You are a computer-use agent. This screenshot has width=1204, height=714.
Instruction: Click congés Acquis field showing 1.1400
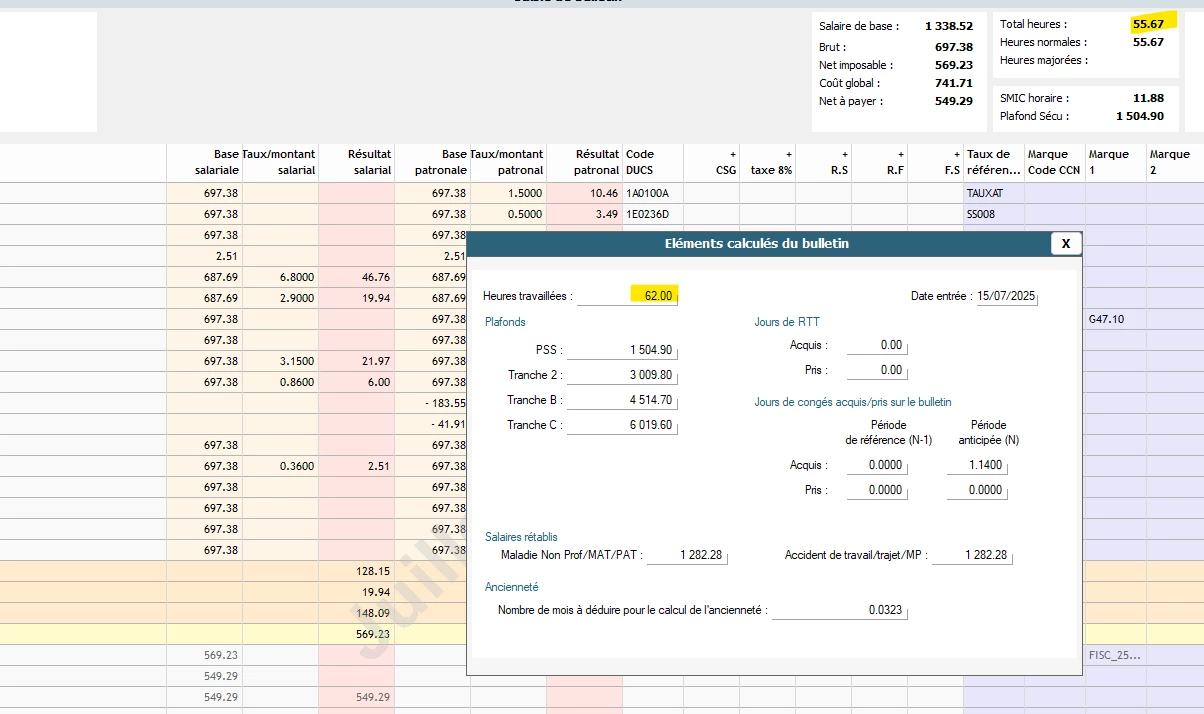[976, 465]
